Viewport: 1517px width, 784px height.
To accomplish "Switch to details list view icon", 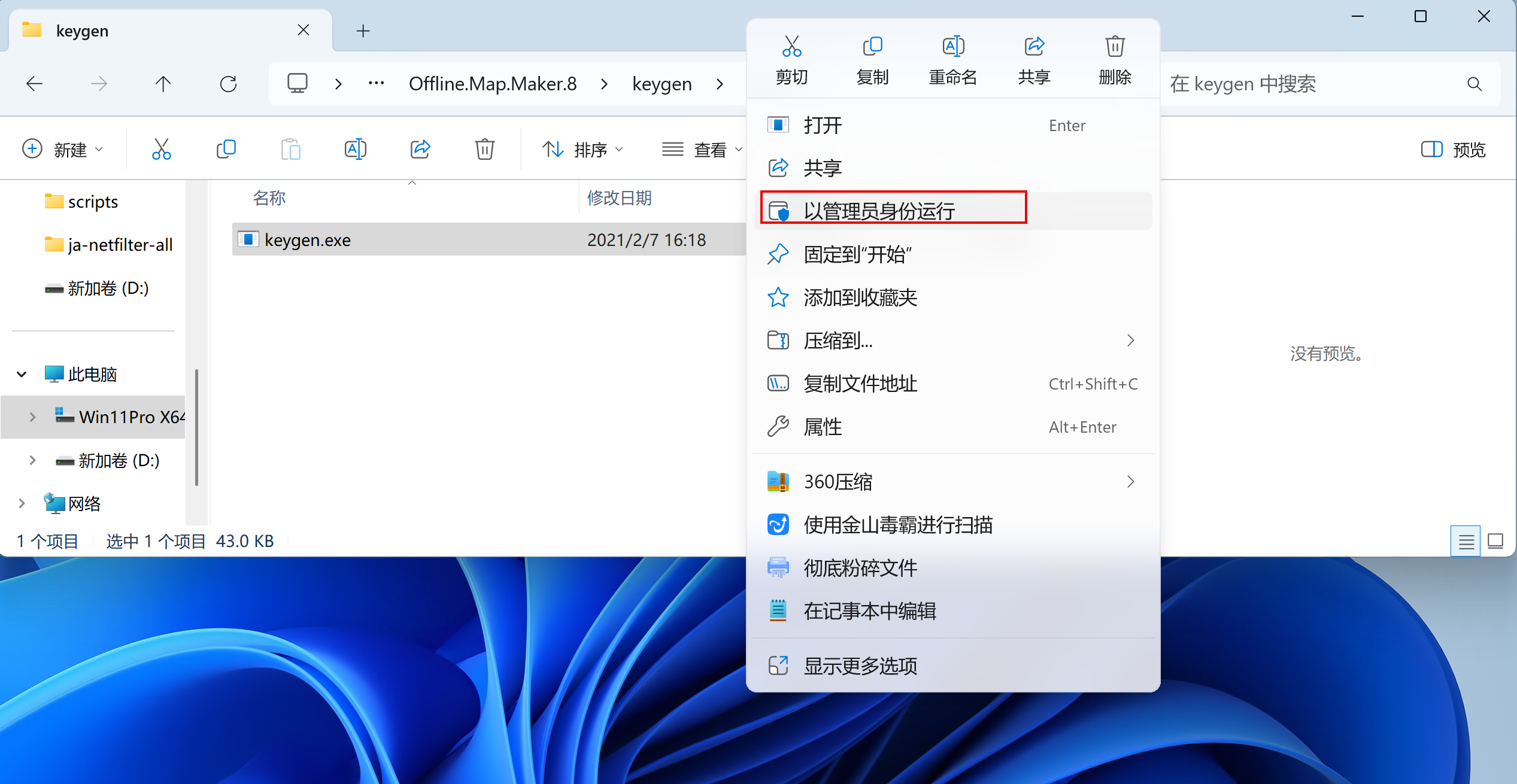I will [x=1466, y=542].
